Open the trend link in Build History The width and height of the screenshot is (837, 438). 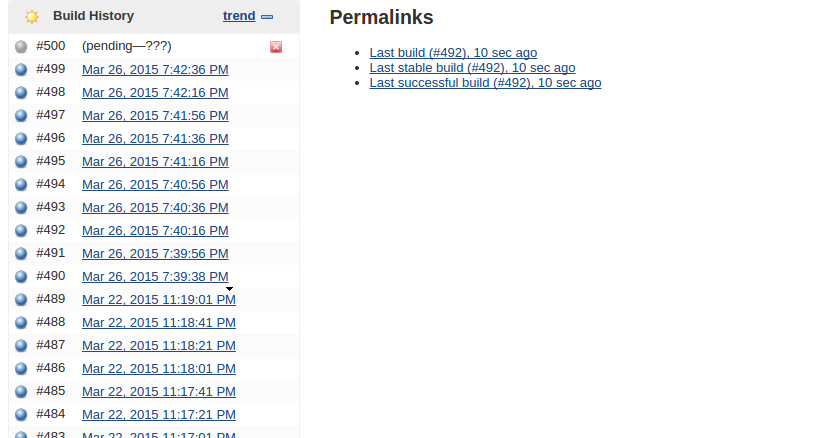click(x=239, y=16)
